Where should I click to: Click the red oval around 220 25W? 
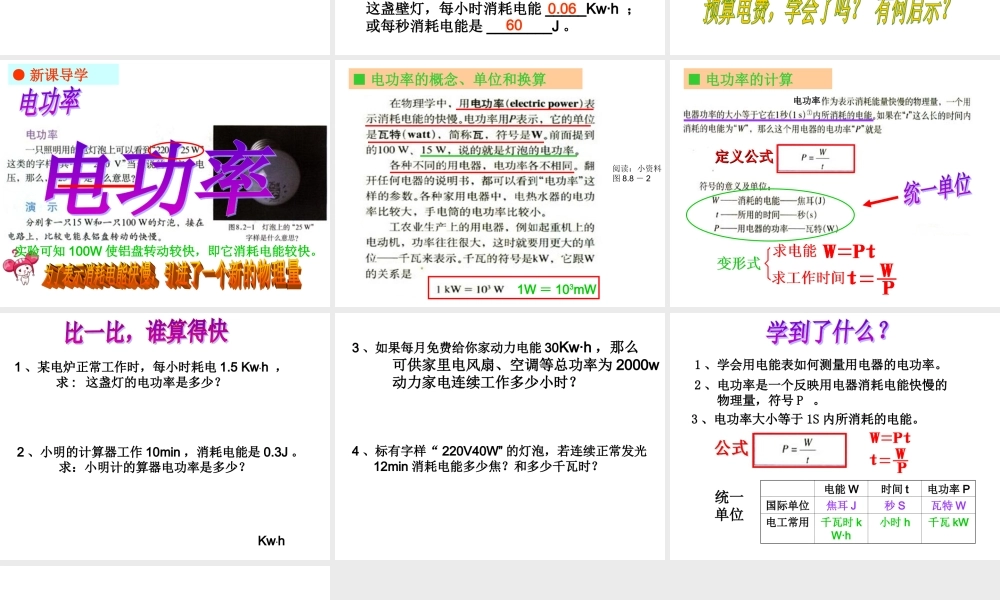tap(178, 150)
